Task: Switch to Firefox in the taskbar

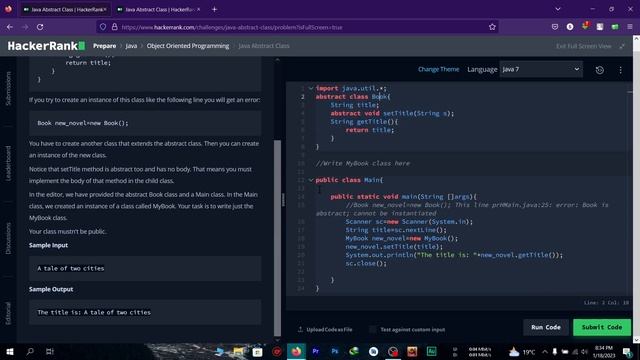Action: [x=296, y=351]
